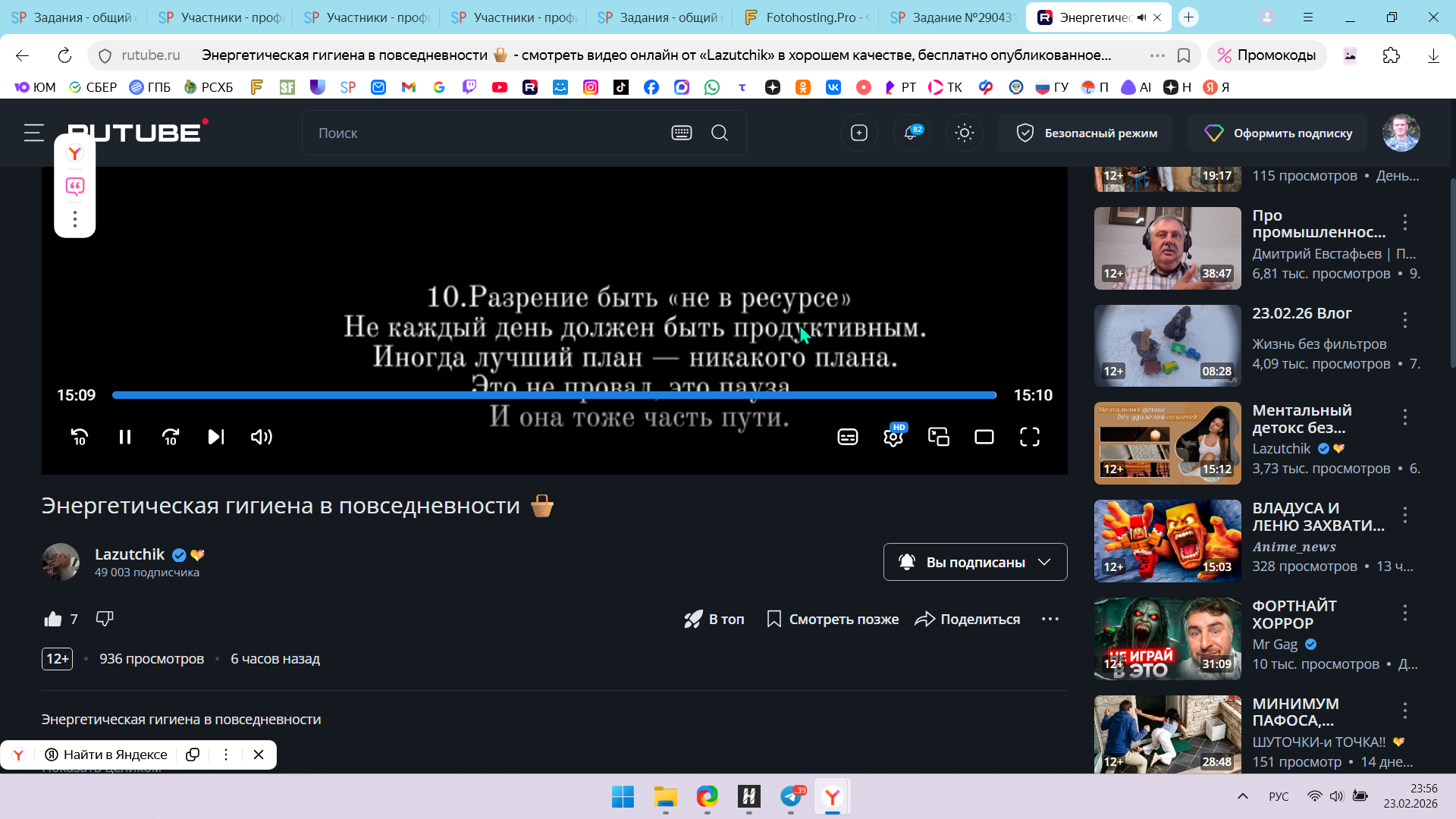Switch to Fotohosting.Pro browser tab
This screenshot has height=819, width=1456.
tap(808, 17)
